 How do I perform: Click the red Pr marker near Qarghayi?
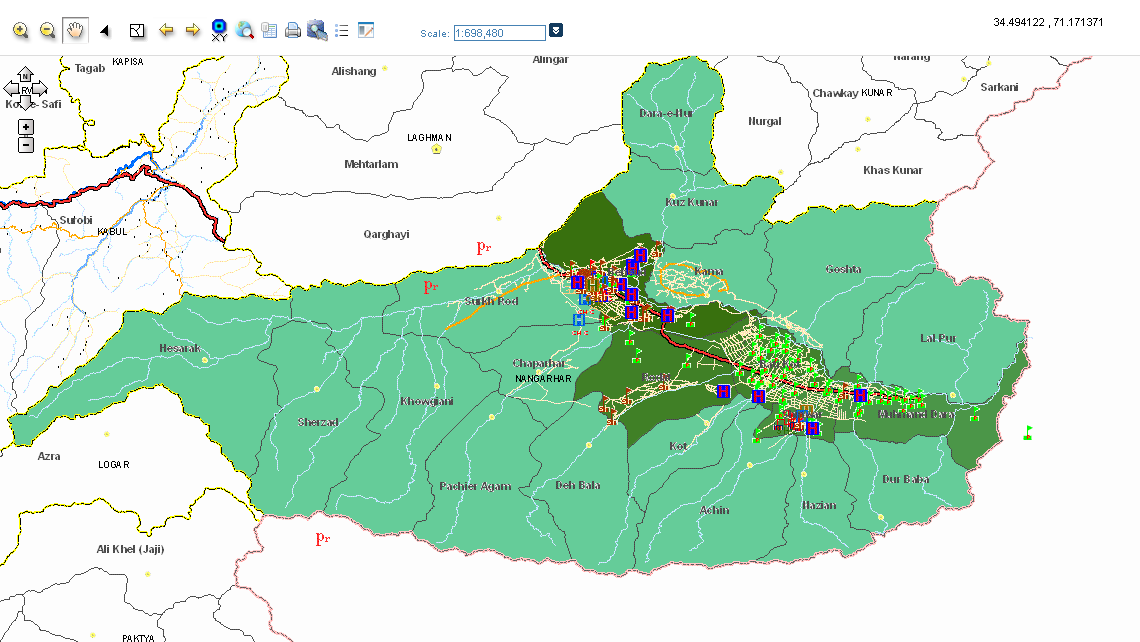click(483, 247)
